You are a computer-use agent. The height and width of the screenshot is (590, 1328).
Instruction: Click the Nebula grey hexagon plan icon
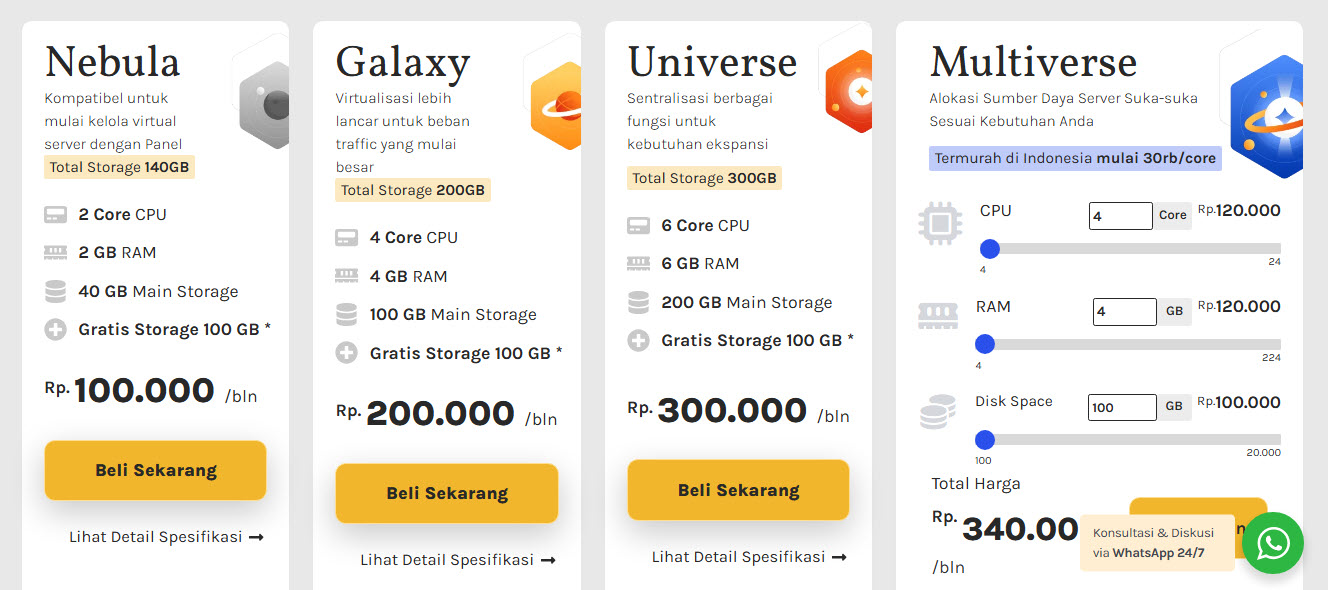coord(265,105)
